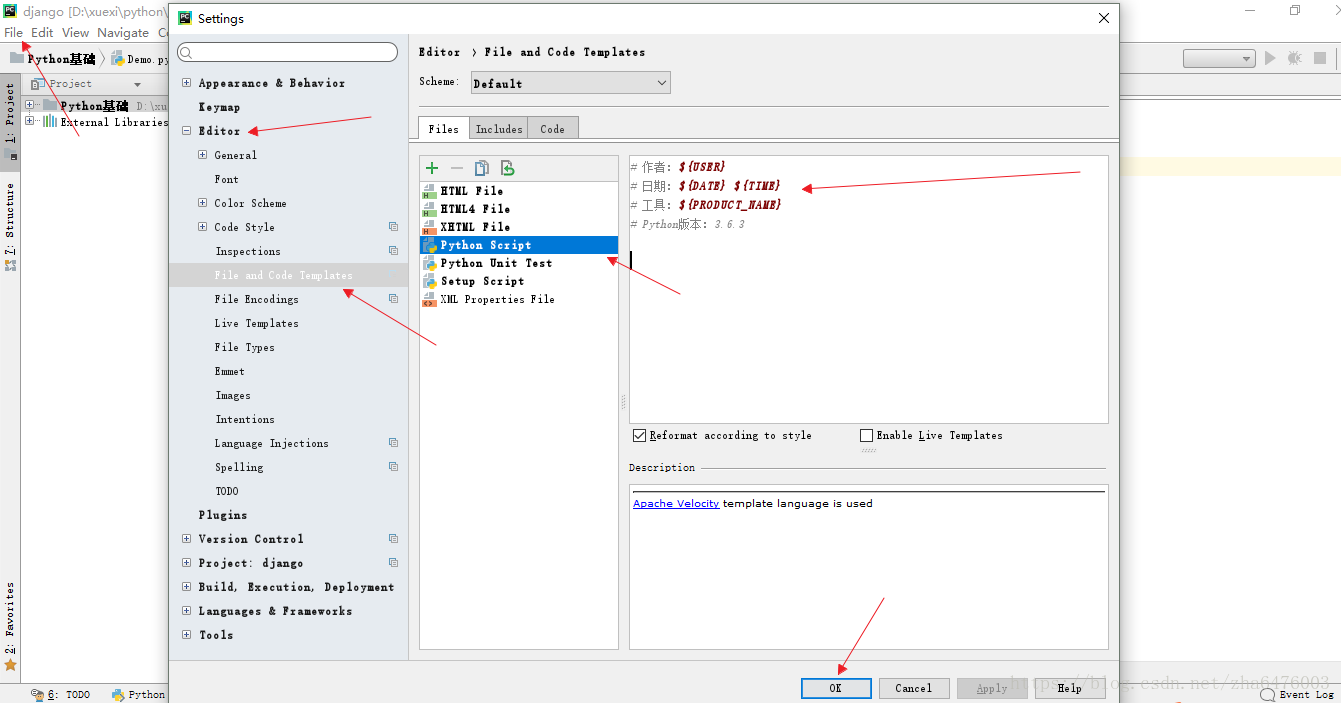Image resolution: width=1341 pixels, height=703 pixels.
Task: Enable the Live Templates checkbox
Action: (867, 436)
